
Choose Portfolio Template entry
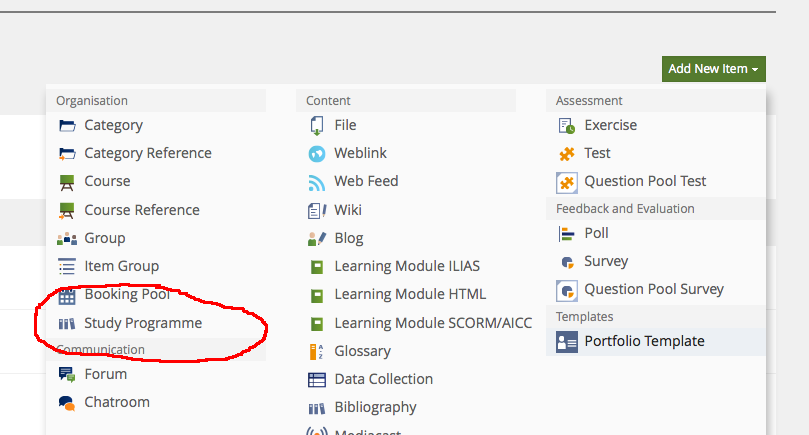644,341
